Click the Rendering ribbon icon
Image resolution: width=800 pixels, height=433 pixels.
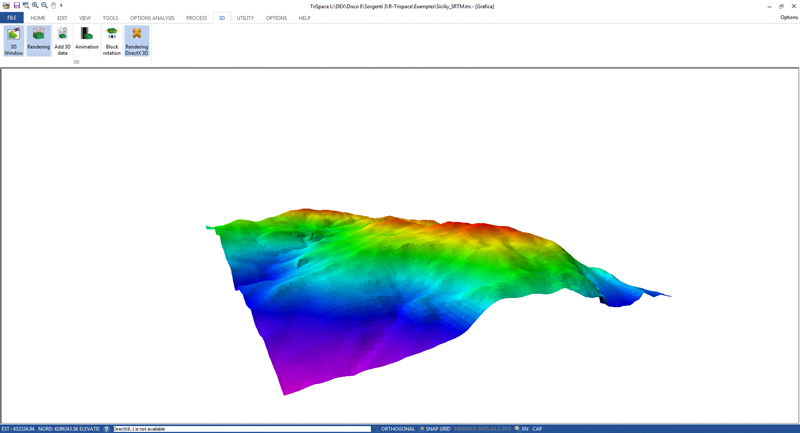pyautogui.click(x=38, y=40)
